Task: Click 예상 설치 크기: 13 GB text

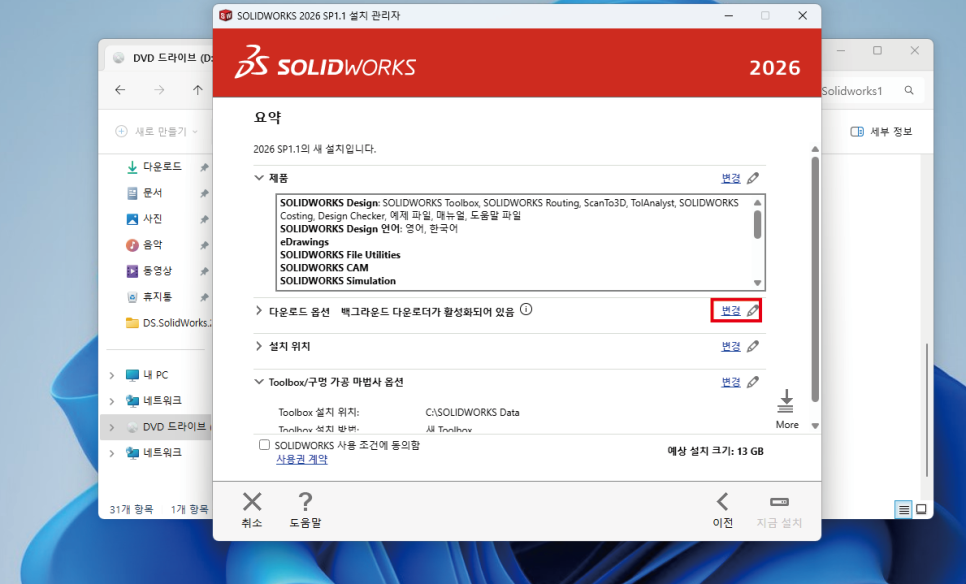Action: (x=715, y=452)
